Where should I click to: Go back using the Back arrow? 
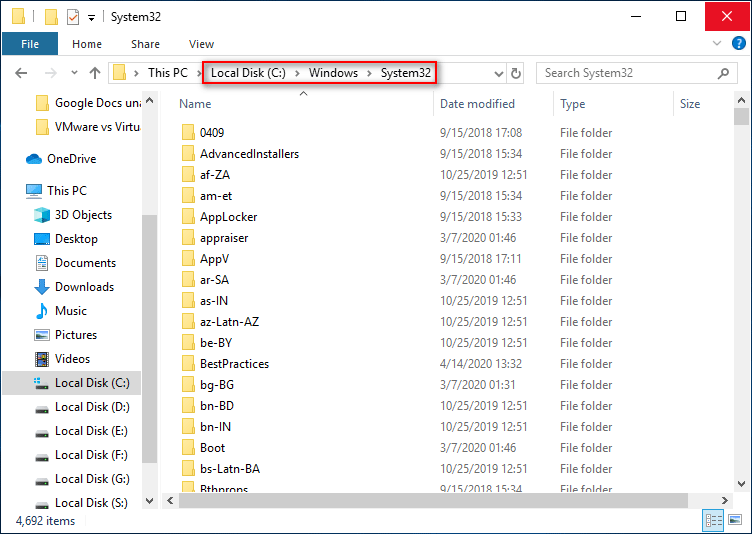22,73
